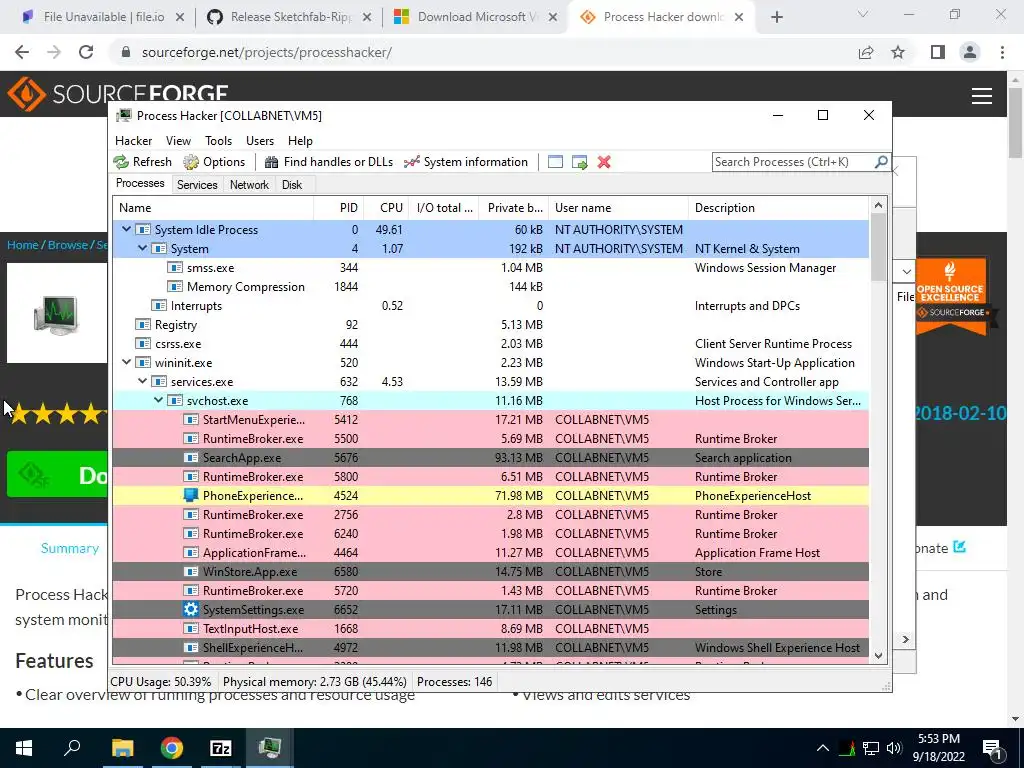Open the Users menu
This screenshot has height=768, width=1024.
[259, 140]
